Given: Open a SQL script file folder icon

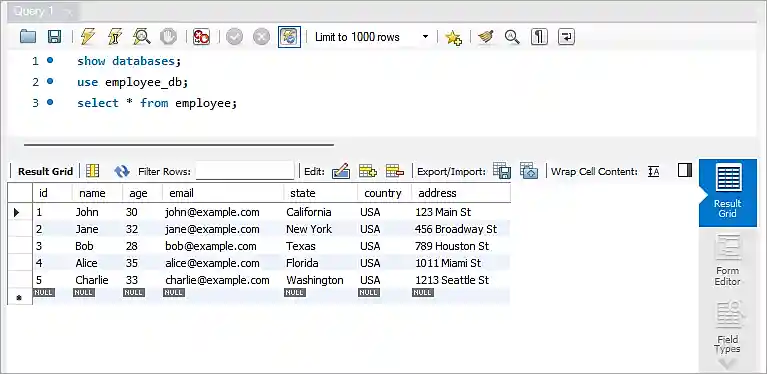Looking at the screenshot, I should click(x=28, y=37).
